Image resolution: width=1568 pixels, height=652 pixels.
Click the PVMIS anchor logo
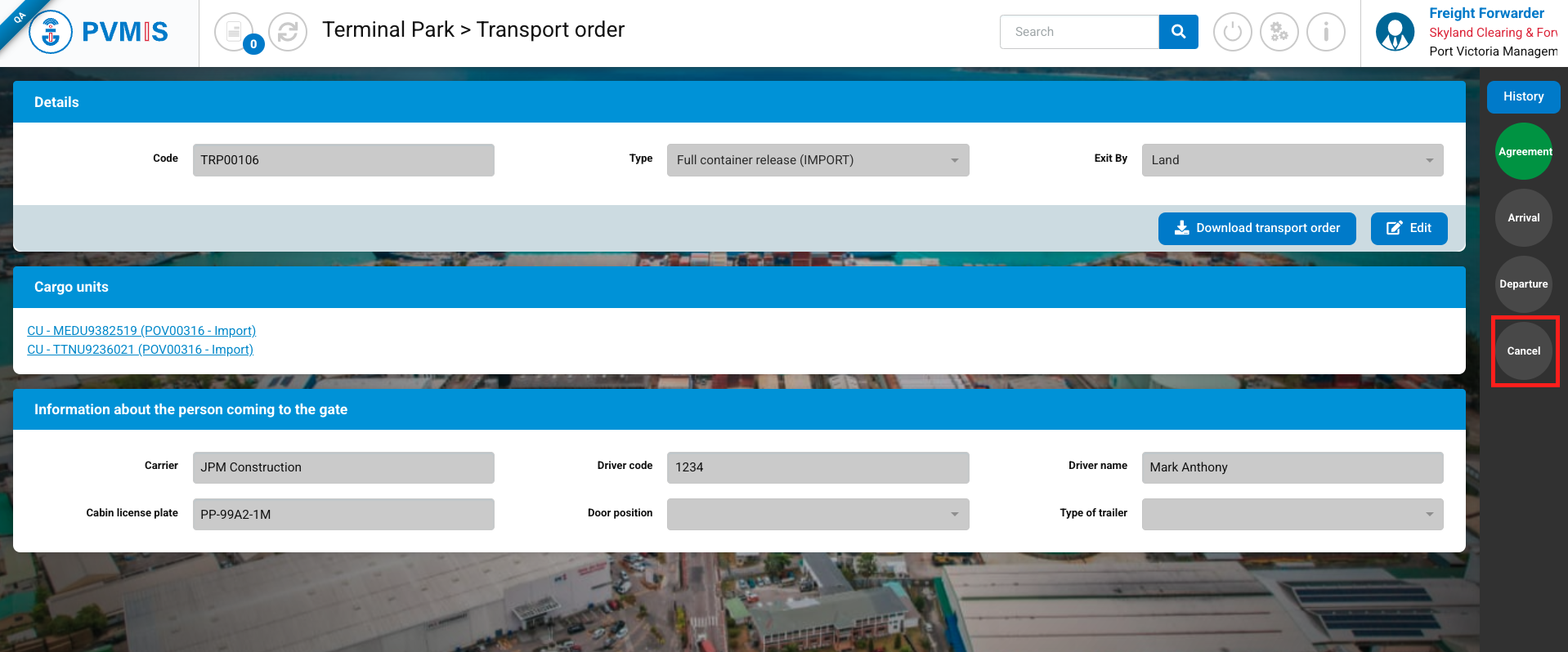tap(51, 33)
